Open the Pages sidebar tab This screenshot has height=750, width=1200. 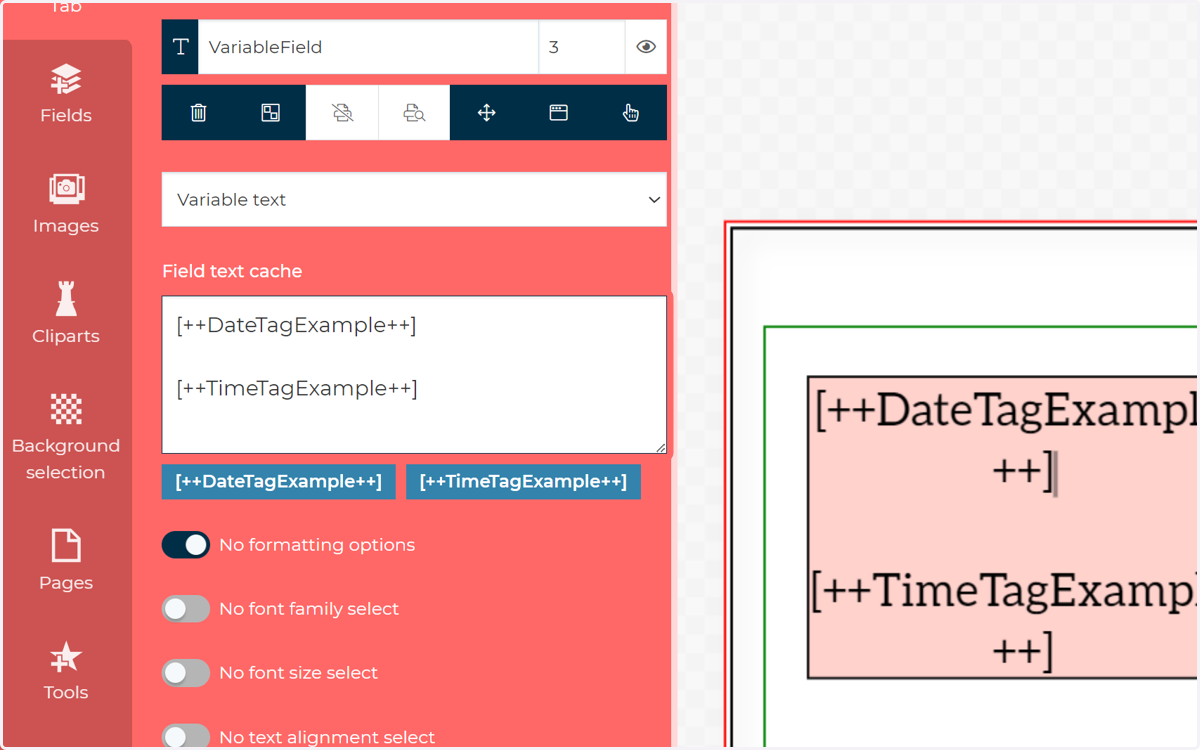66,561
